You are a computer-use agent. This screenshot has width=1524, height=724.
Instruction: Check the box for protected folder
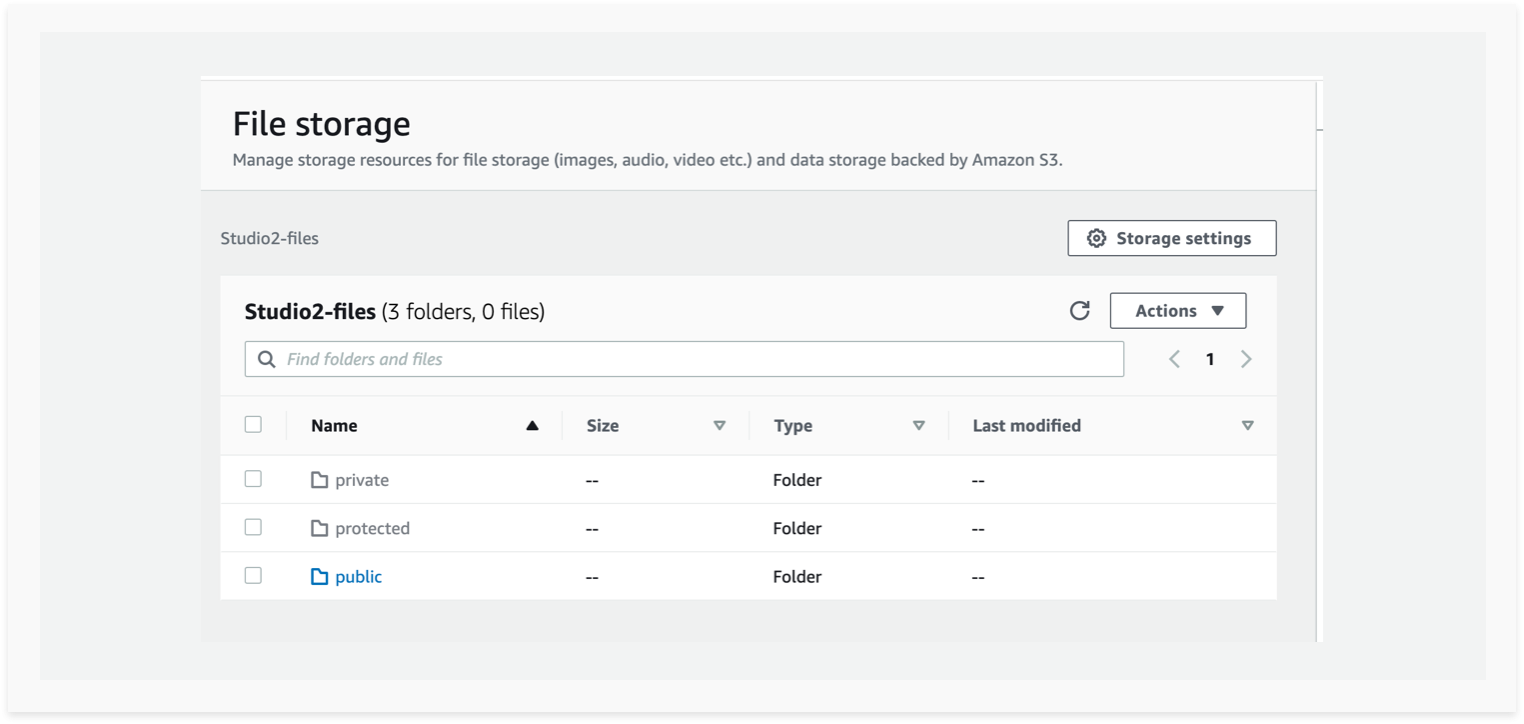pos(253,527)
